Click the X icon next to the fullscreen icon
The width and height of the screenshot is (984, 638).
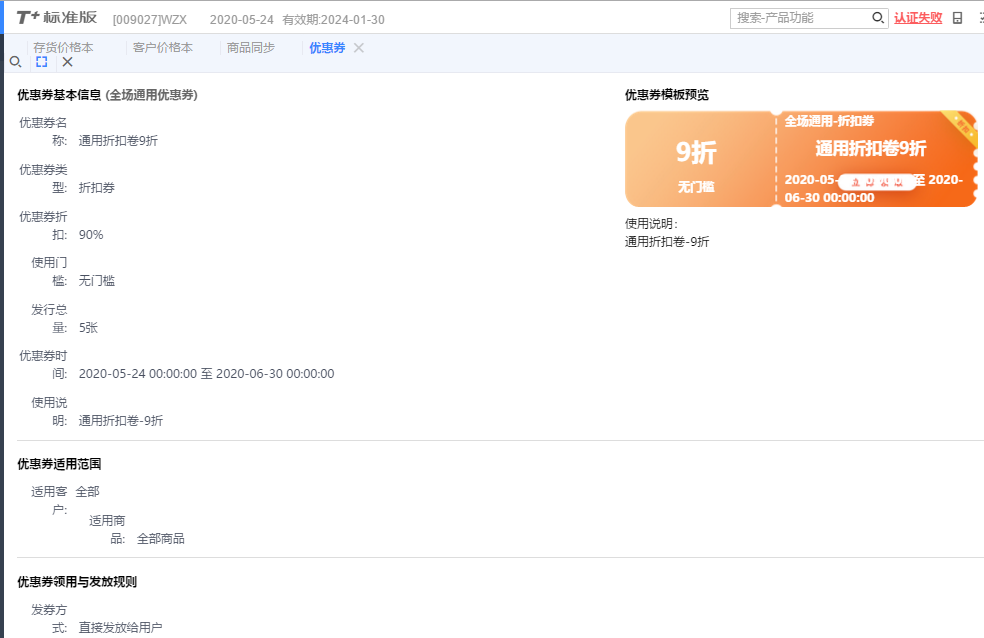pos(68,62)
